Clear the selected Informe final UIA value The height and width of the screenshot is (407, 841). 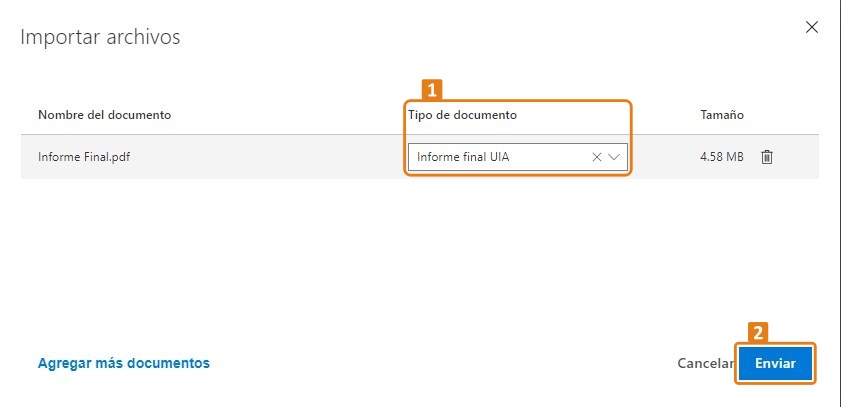(x=596, y=157)
